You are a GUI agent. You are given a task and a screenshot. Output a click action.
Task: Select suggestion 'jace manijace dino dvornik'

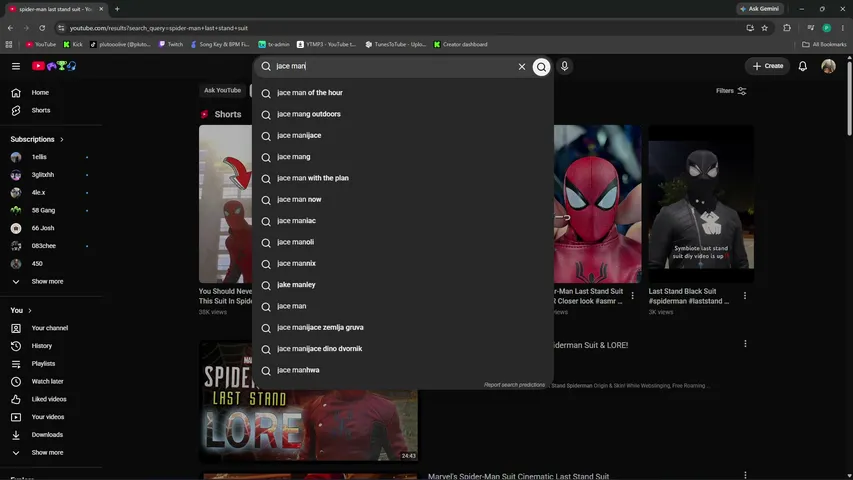(x=403, y=349)
